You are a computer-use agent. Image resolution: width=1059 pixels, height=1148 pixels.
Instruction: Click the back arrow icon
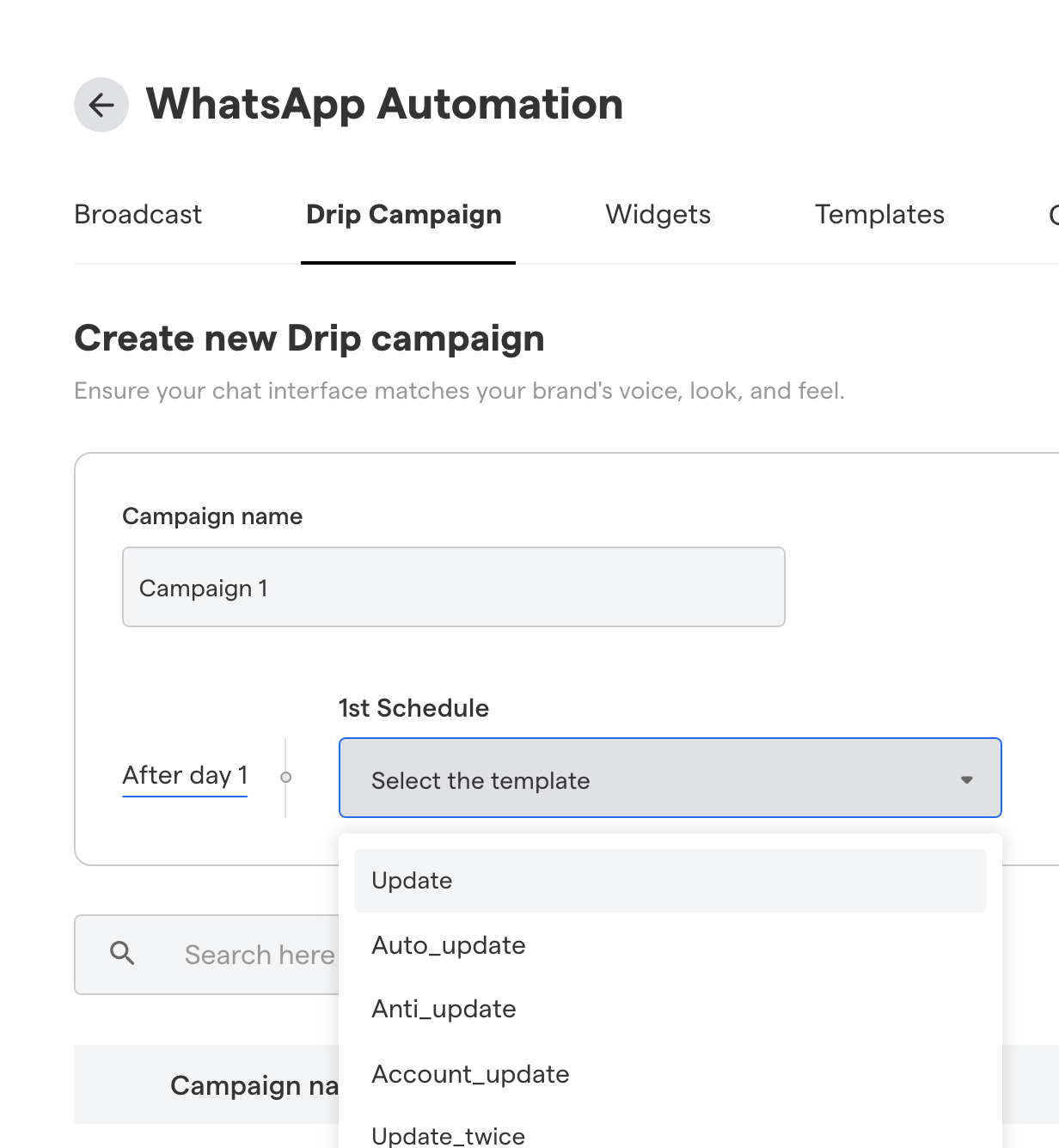coord(101,105)
